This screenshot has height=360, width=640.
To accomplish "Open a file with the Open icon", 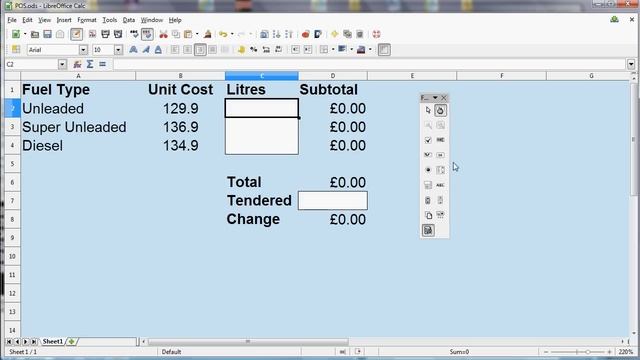I will (x=35, y=34).
